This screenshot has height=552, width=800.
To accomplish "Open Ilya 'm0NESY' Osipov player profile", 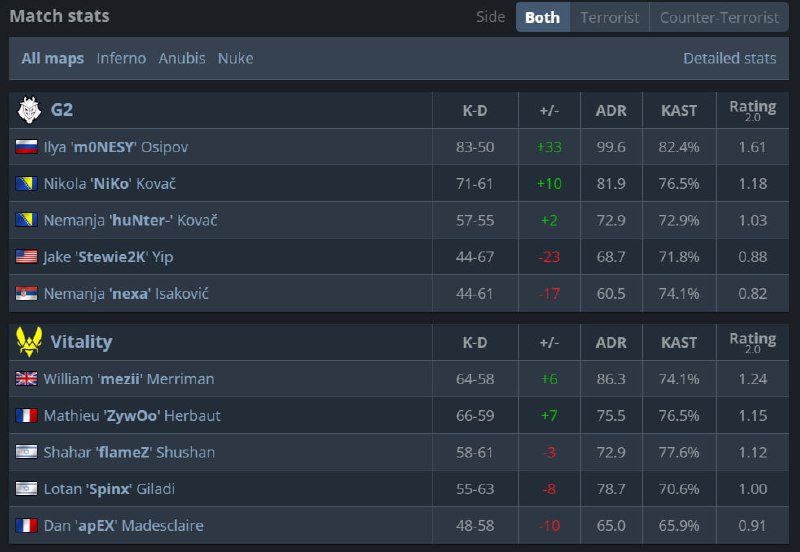I will (x=115, y=147).
